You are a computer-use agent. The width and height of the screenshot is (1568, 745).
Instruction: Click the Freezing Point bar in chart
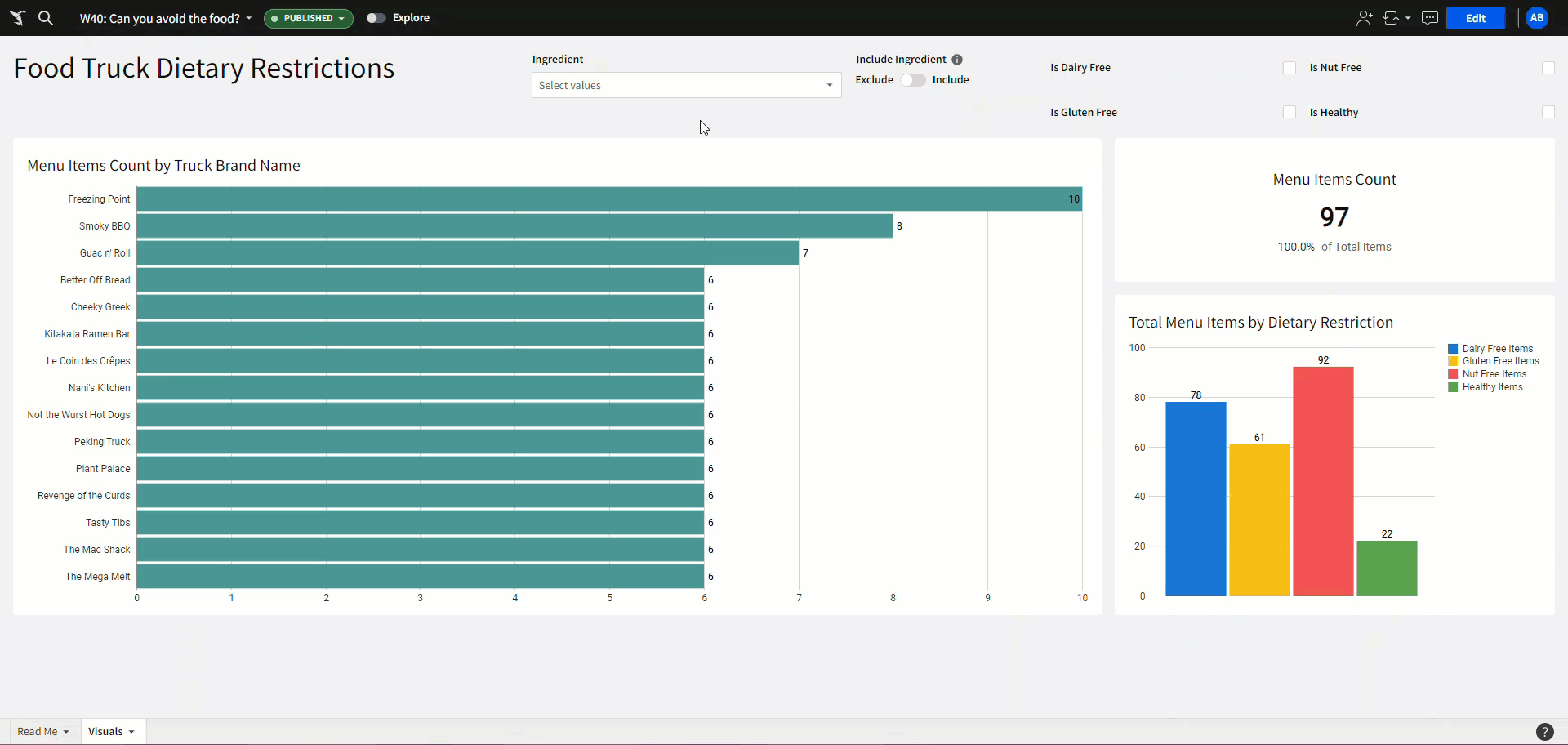pos(608,199)
